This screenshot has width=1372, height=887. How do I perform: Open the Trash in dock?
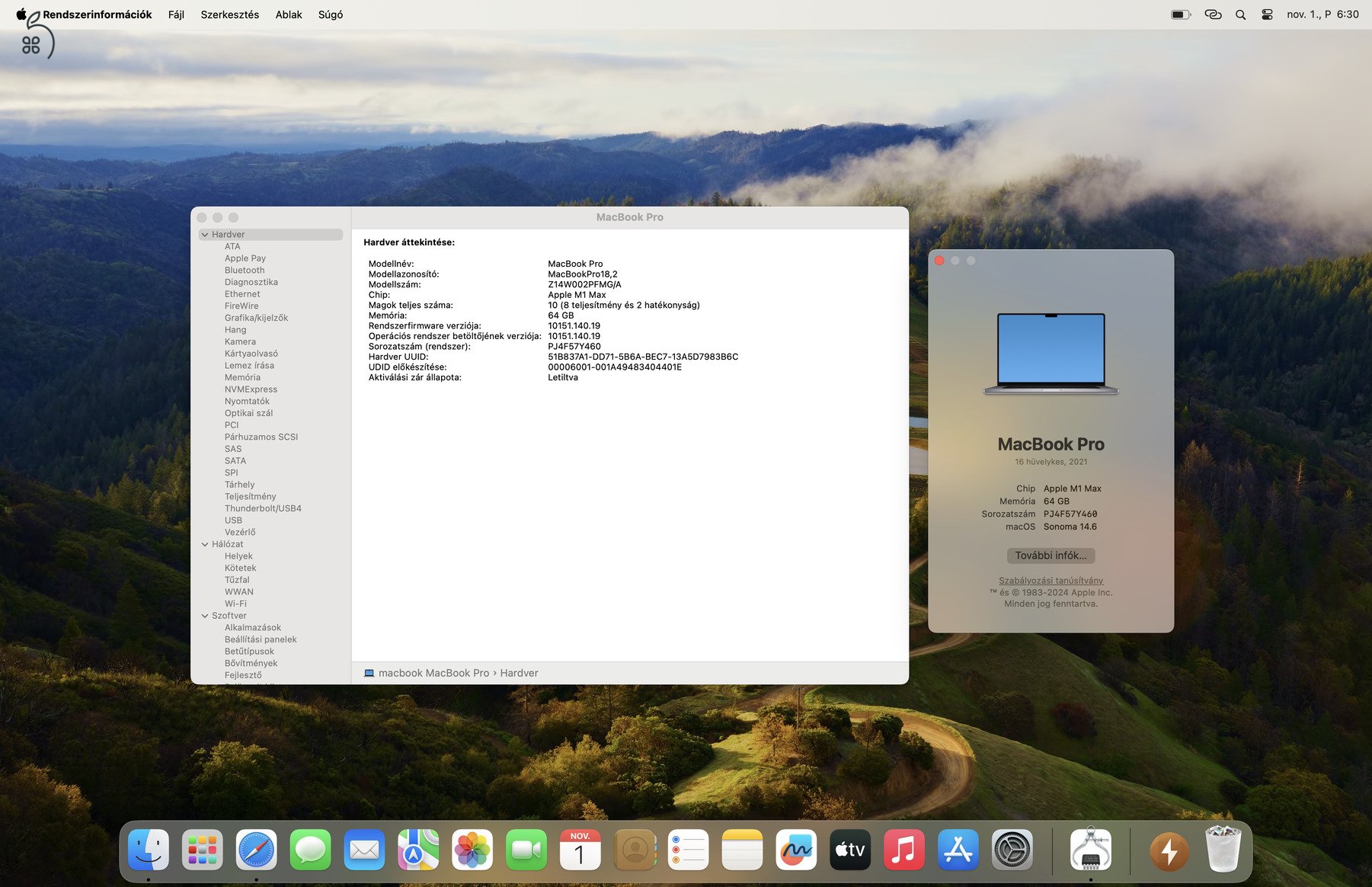1223,850
